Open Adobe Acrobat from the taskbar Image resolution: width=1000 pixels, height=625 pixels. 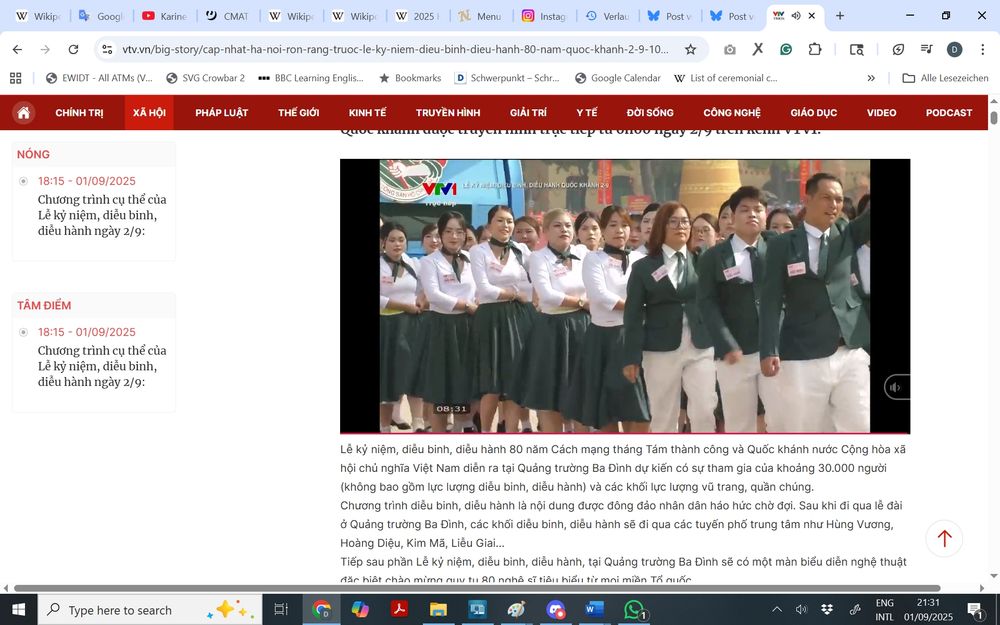point(399,610)
